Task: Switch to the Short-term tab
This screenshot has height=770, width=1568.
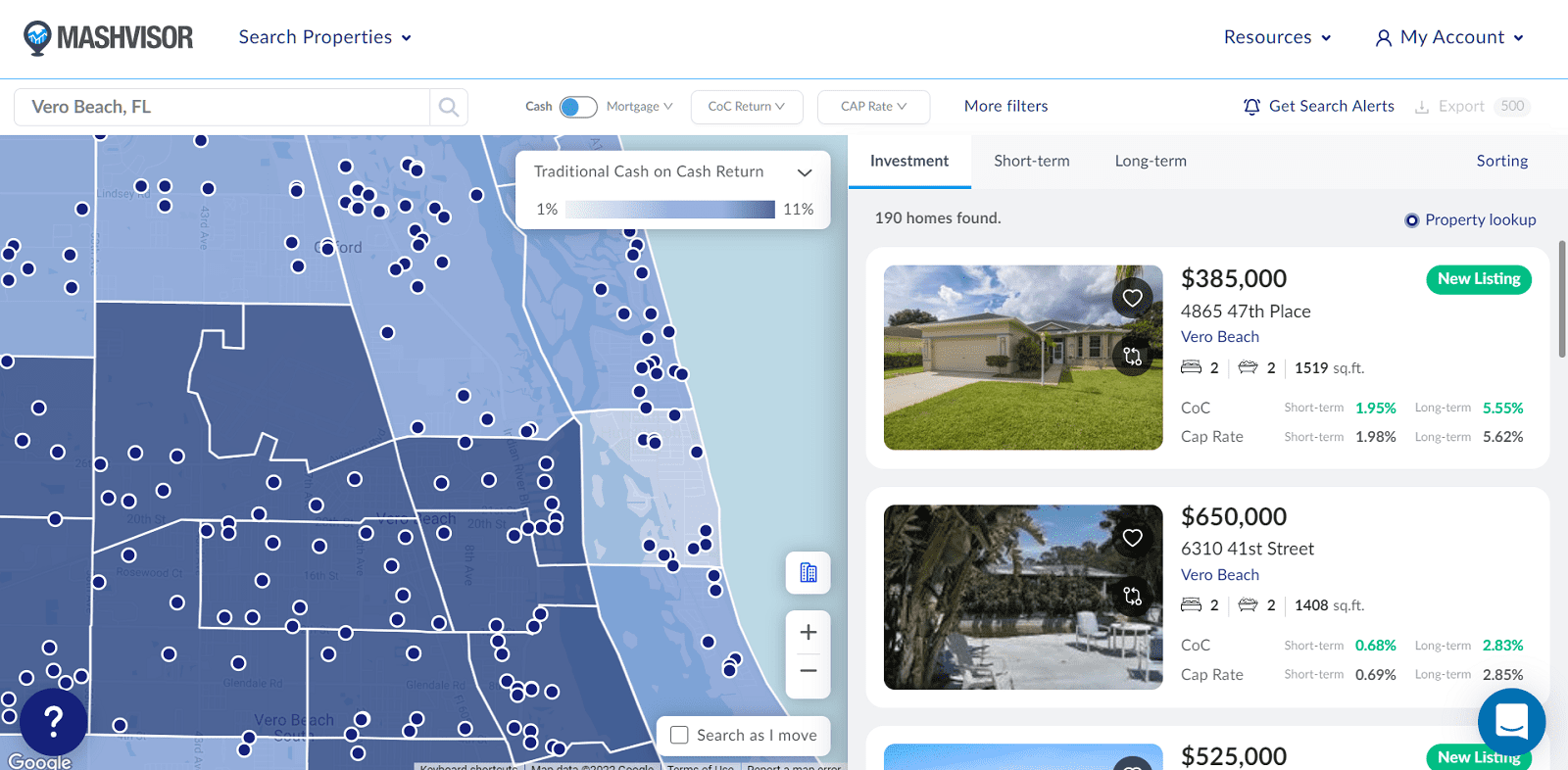Action: (x=1032, y=161)
